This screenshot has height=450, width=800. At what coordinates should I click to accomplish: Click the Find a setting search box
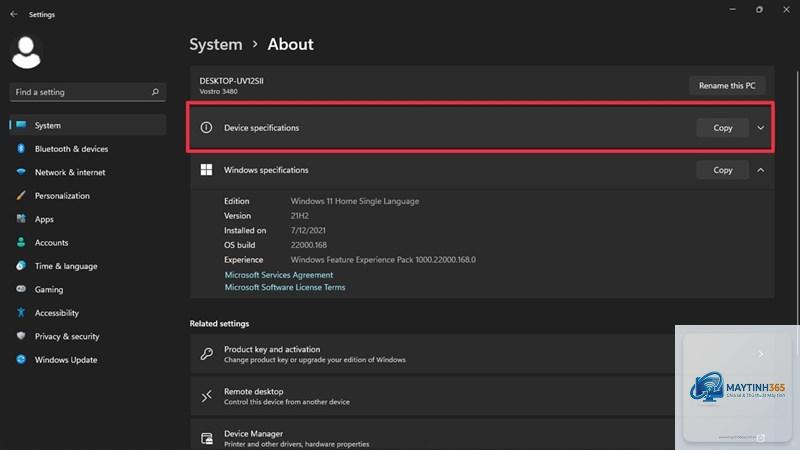click(88, 92)
